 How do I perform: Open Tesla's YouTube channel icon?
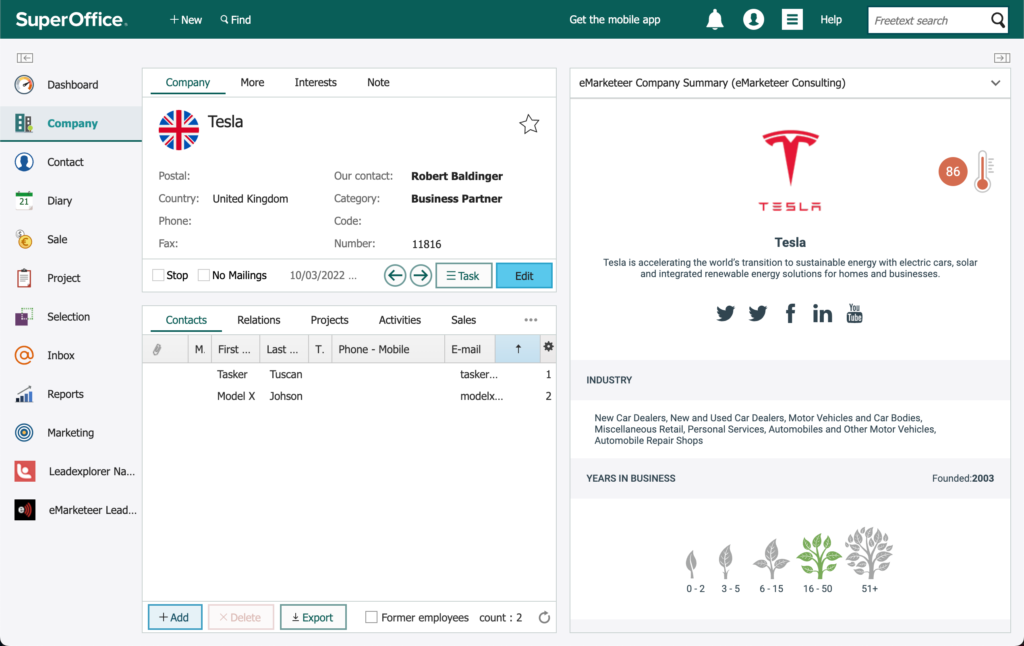point(854,314)
